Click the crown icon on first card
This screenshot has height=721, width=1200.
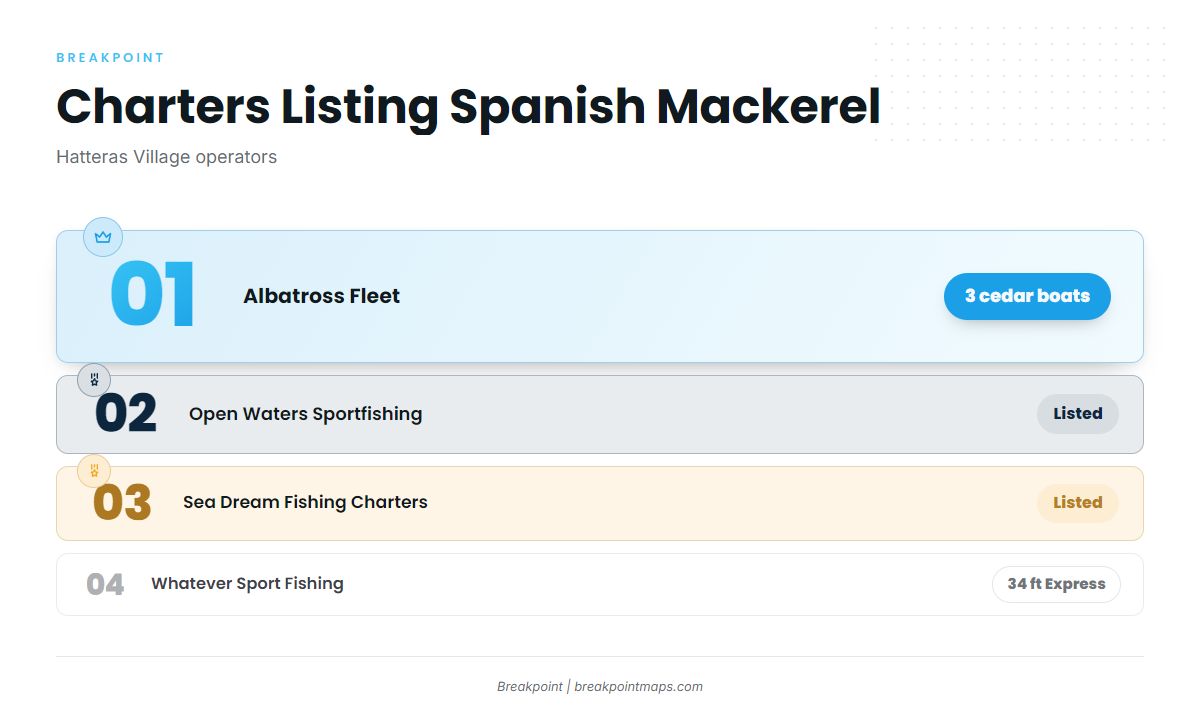103,237
